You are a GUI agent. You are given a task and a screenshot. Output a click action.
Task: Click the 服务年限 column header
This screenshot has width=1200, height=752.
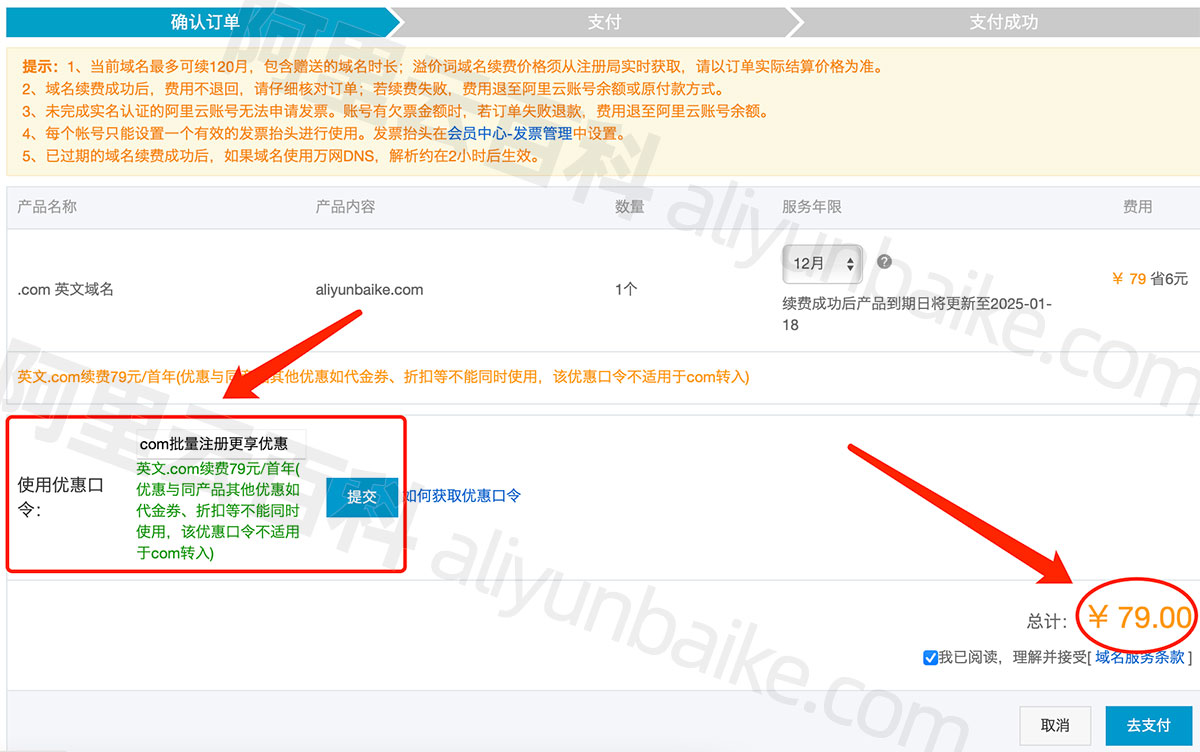811,207
